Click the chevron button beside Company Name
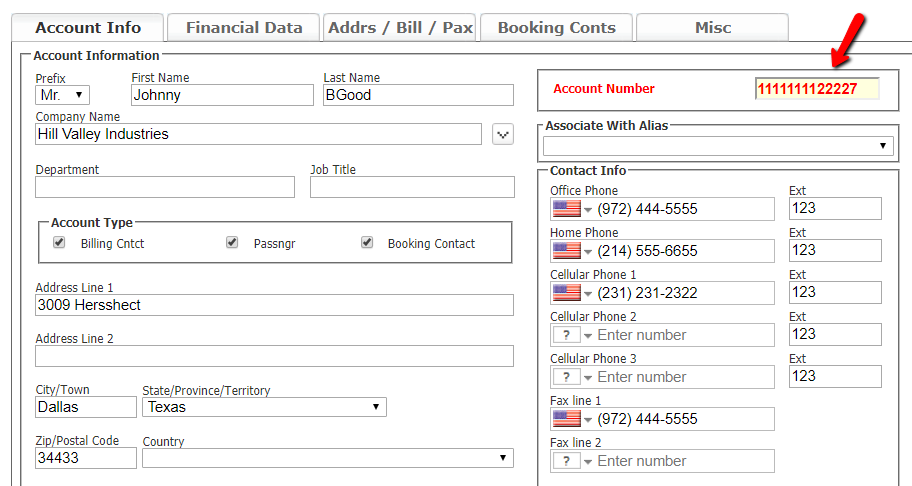The height and width of the screenshot is (486, 912). coord(503,134)
